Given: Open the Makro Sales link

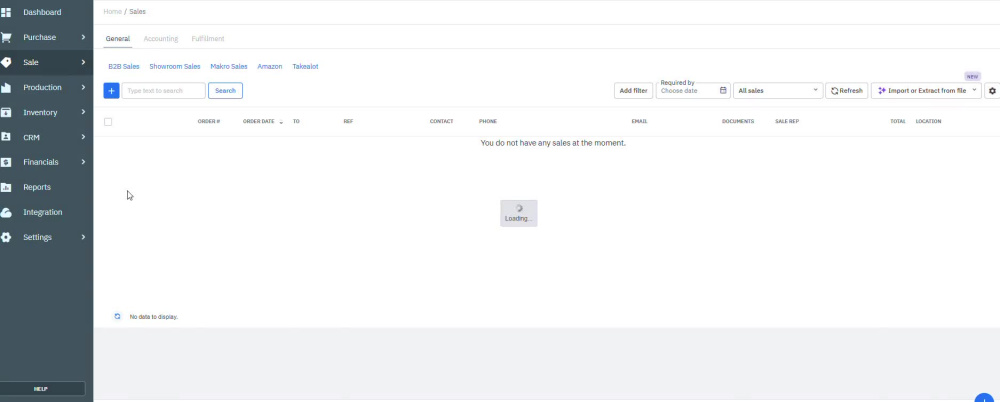Looking at the screenshot, I should click(x=229, y=66).
